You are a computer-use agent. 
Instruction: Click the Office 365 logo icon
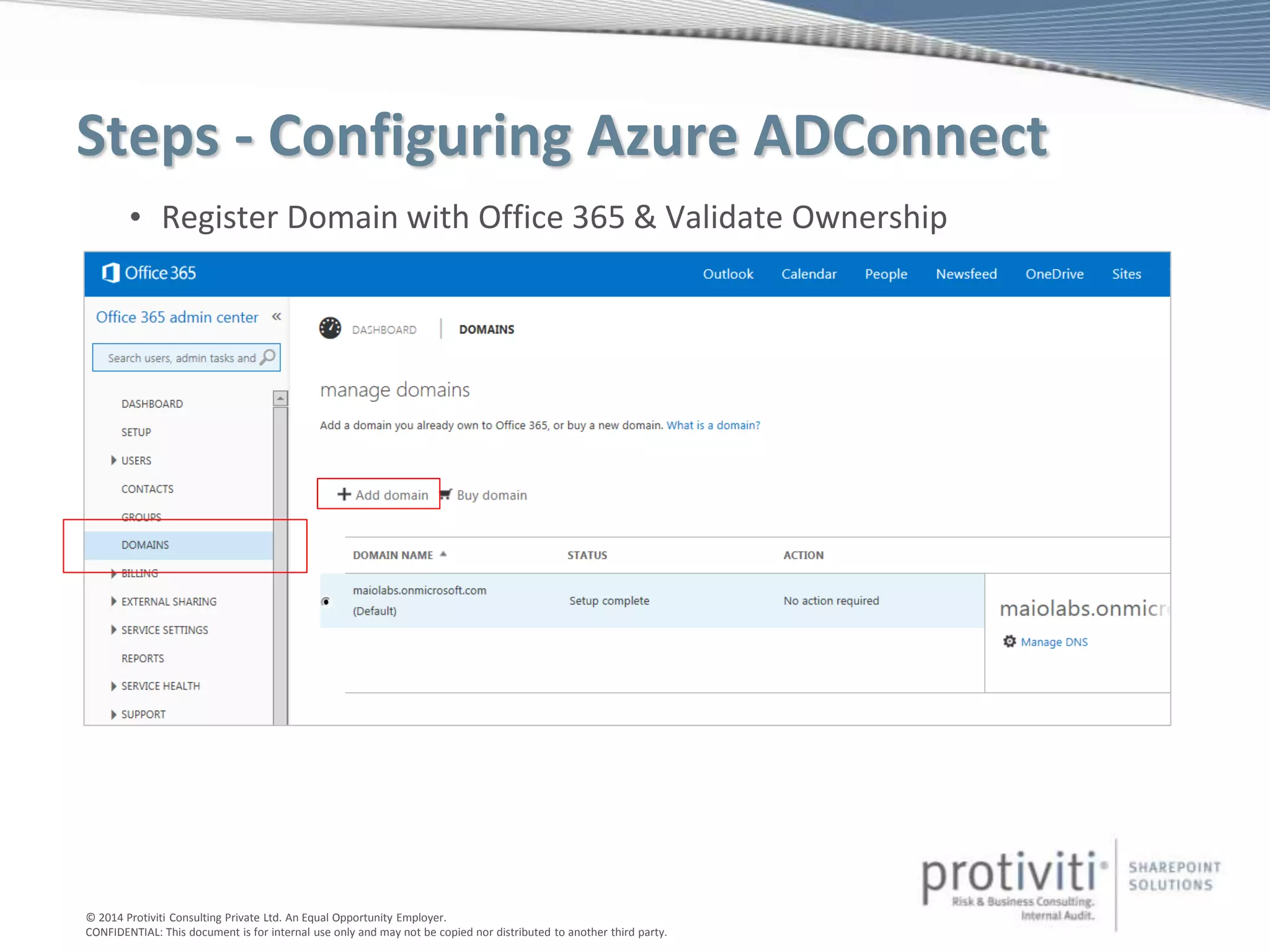coord(110,273)
